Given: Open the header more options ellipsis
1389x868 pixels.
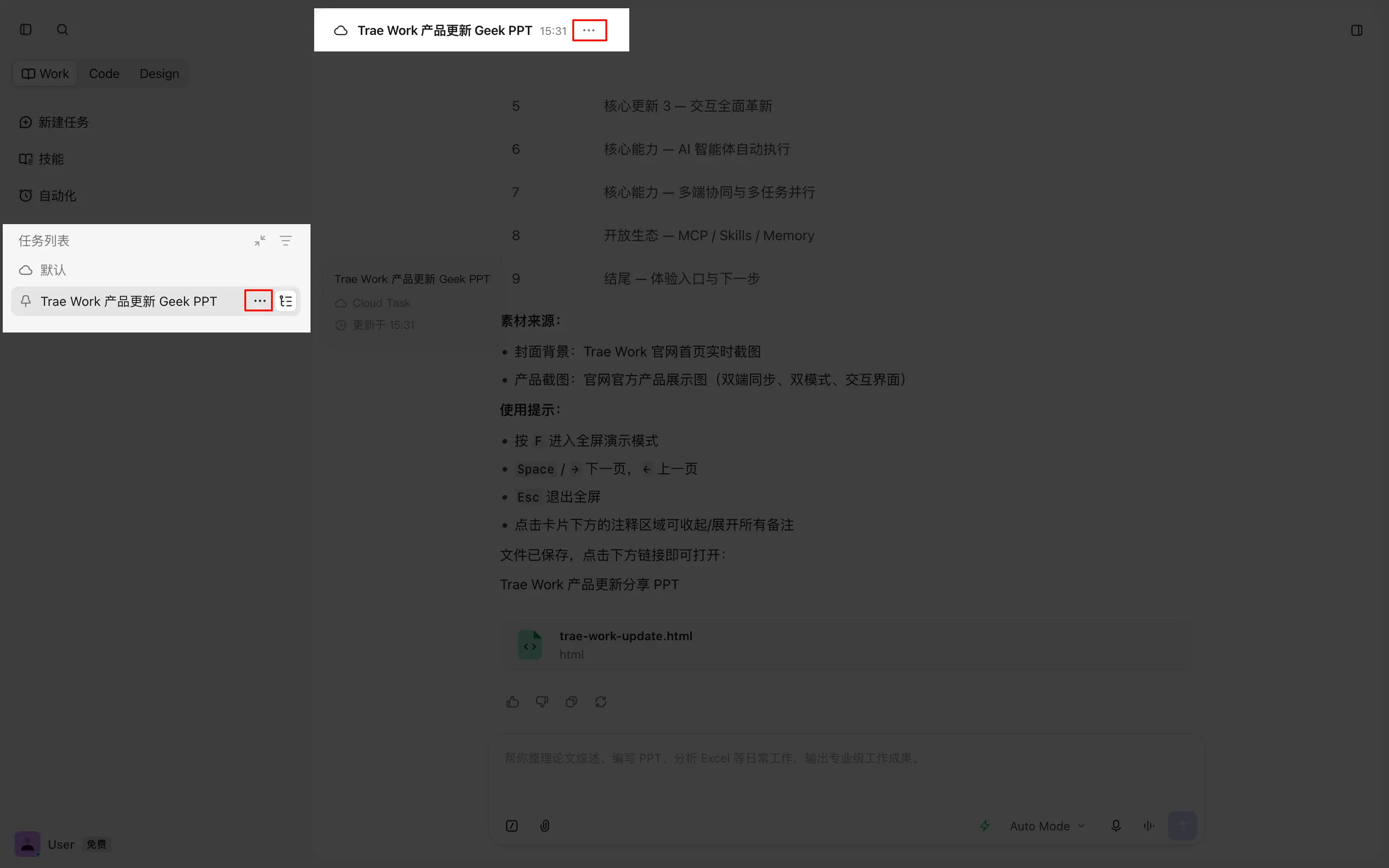Looking at the screenshot, I should 589,30.
